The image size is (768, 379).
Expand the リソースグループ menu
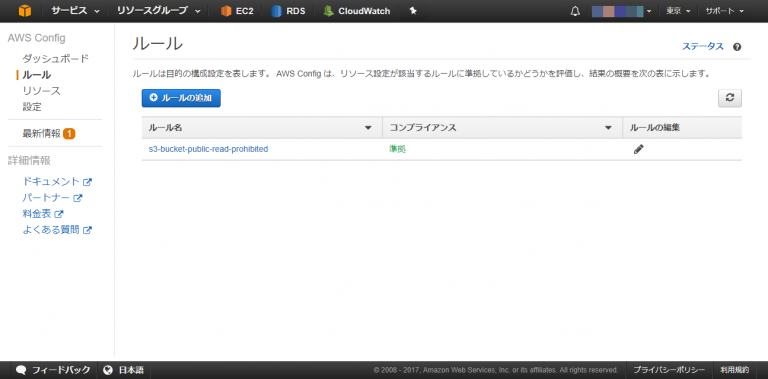tap(159, 11)
